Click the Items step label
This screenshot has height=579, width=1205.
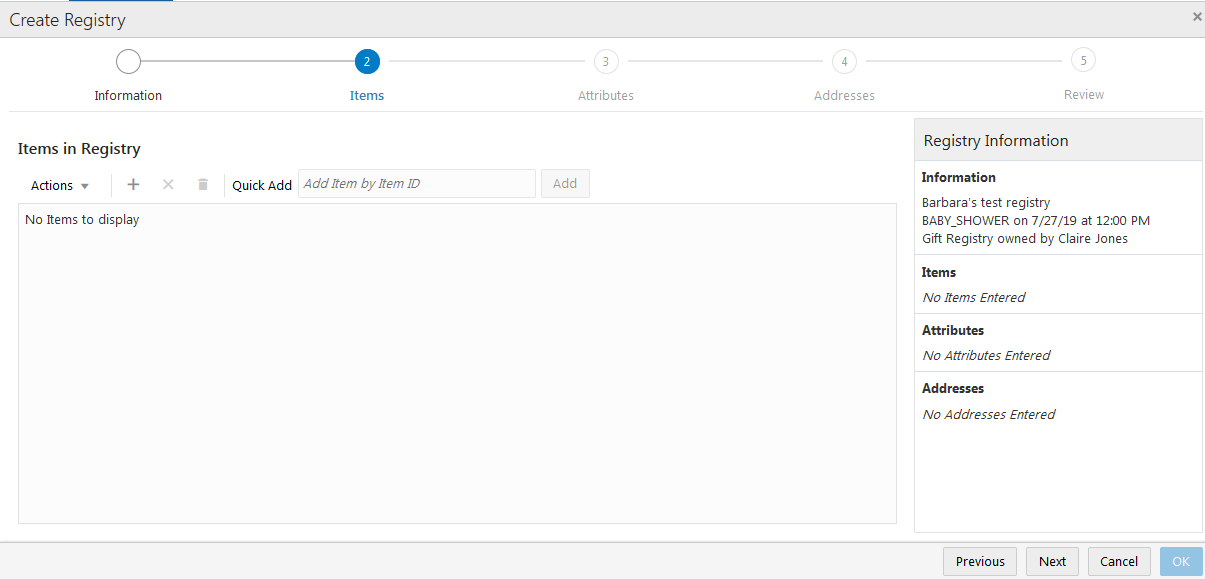(367, 96)
